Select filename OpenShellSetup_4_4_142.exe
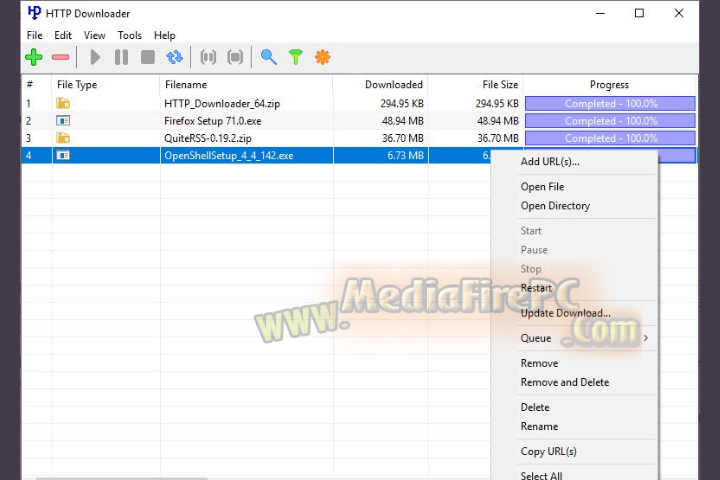Viewport: 720px width, 480px height. pos(229,156)
